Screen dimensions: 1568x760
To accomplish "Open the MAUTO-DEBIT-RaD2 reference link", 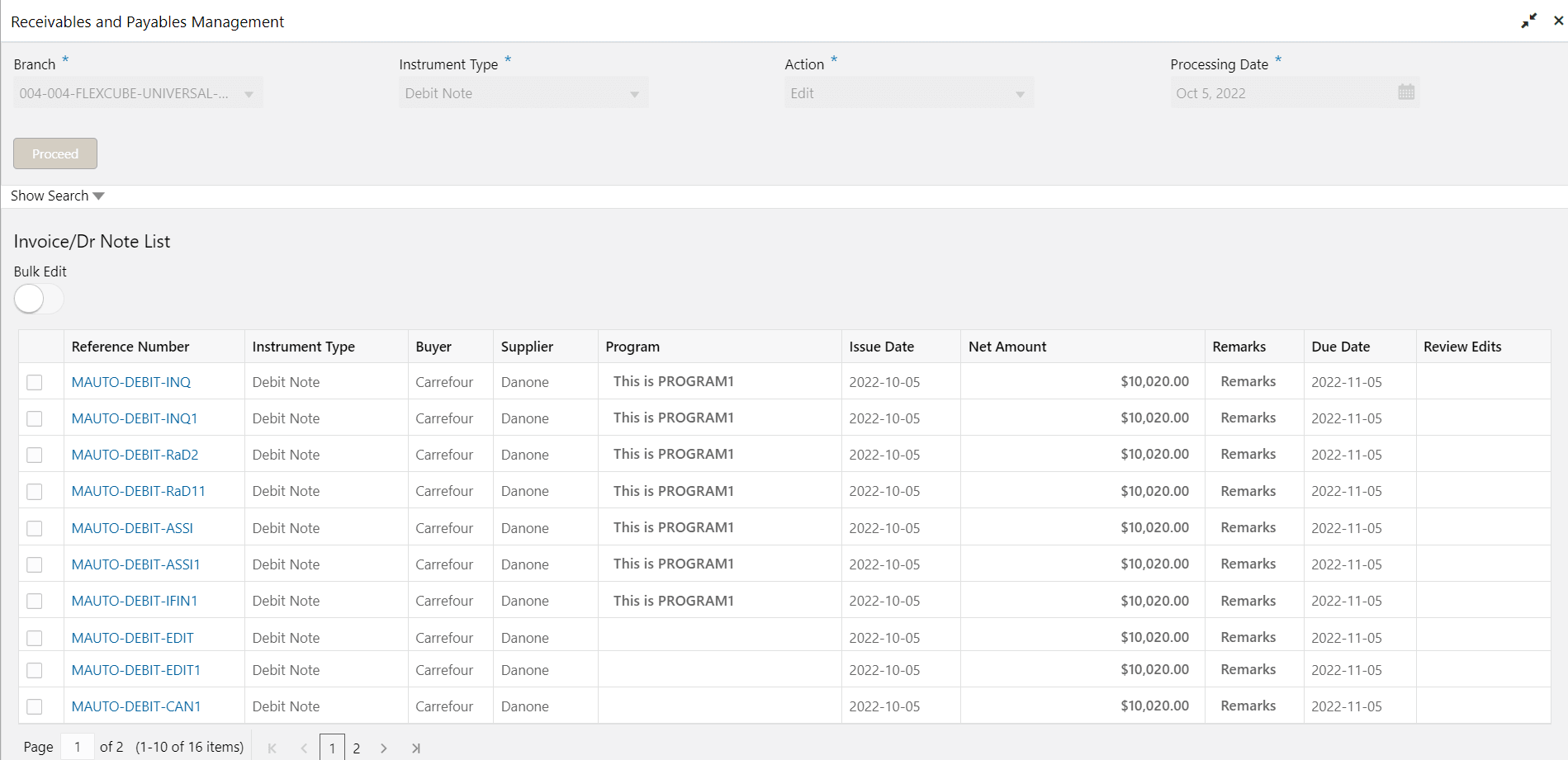I will pos(135,455).
